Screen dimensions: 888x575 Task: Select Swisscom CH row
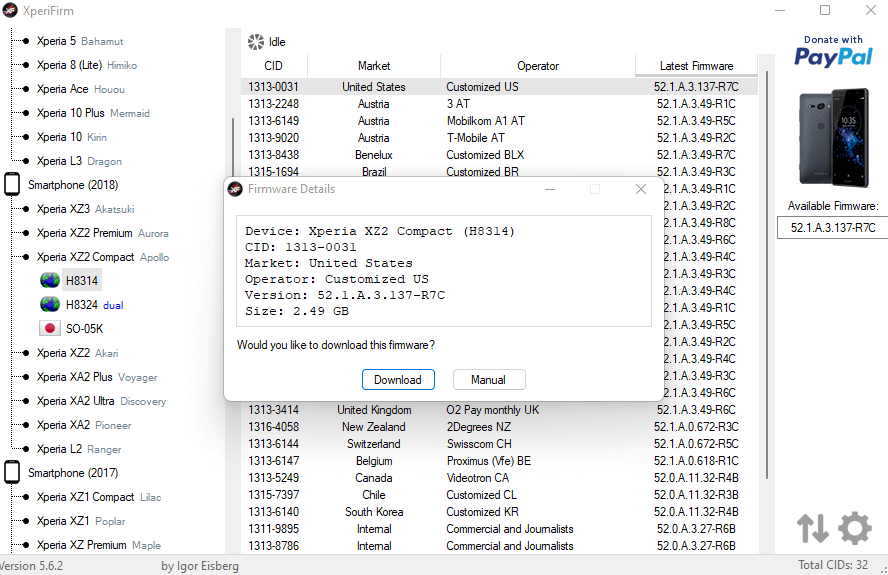(x=499, y=444)
